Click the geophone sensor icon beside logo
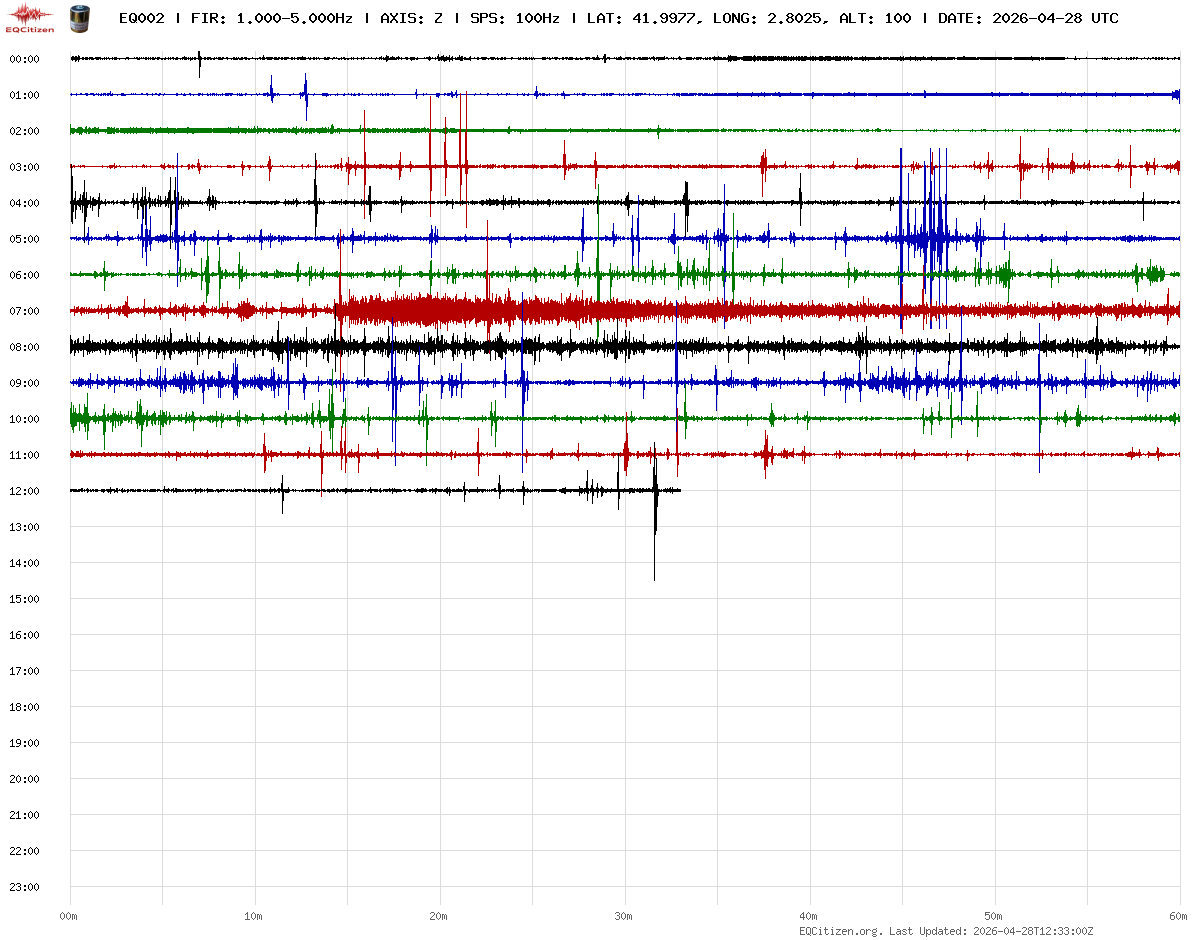Screen dimensions: 1200x940 pos(78,17)
